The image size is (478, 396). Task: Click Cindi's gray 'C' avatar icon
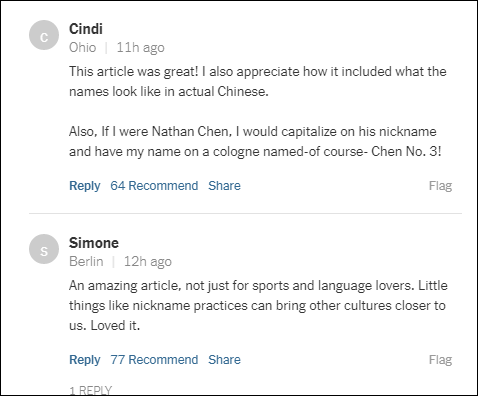(44, 35)
